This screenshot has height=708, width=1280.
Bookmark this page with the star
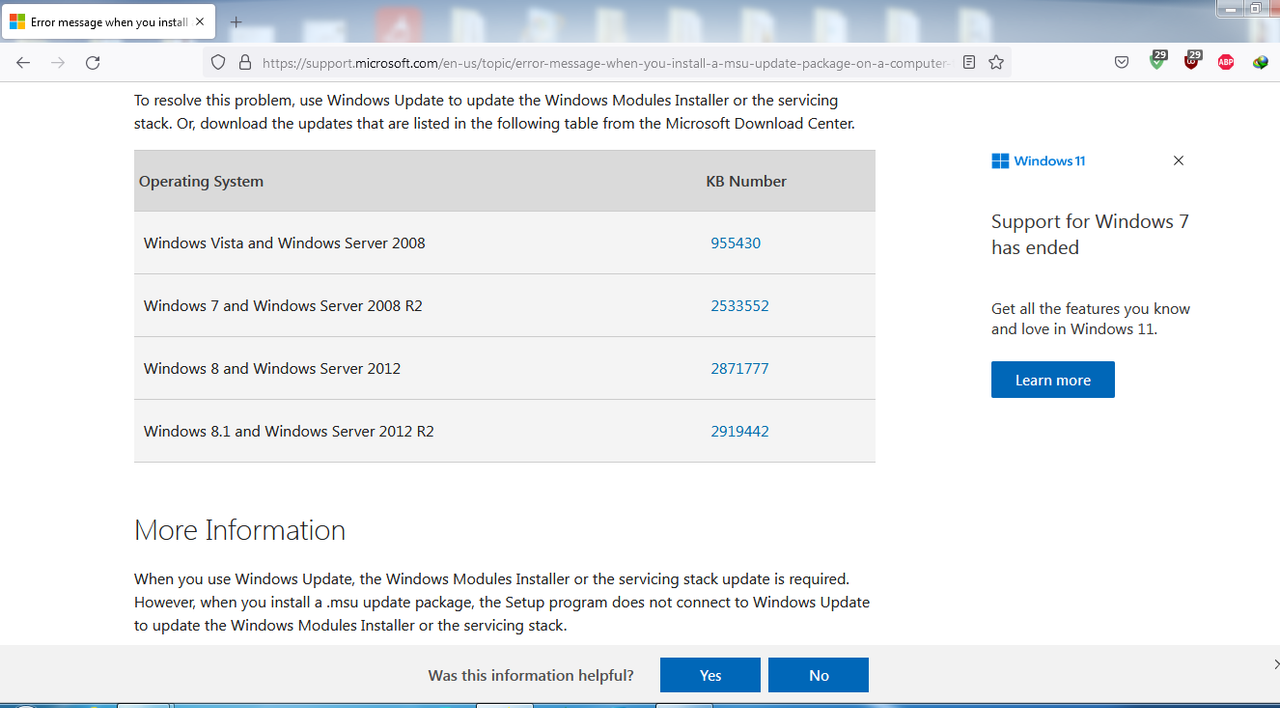996,62
